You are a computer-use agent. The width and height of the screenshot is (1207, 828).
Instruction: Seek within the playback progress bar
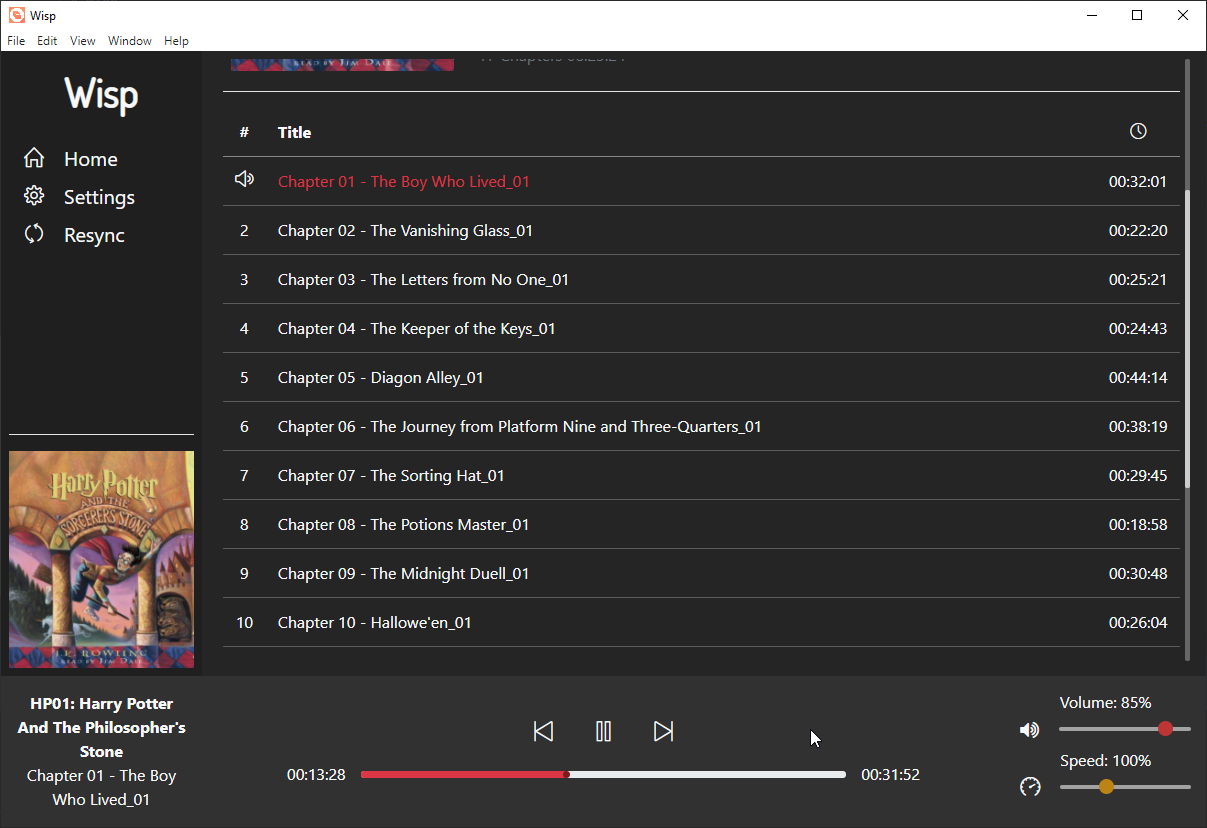(603, 774)
